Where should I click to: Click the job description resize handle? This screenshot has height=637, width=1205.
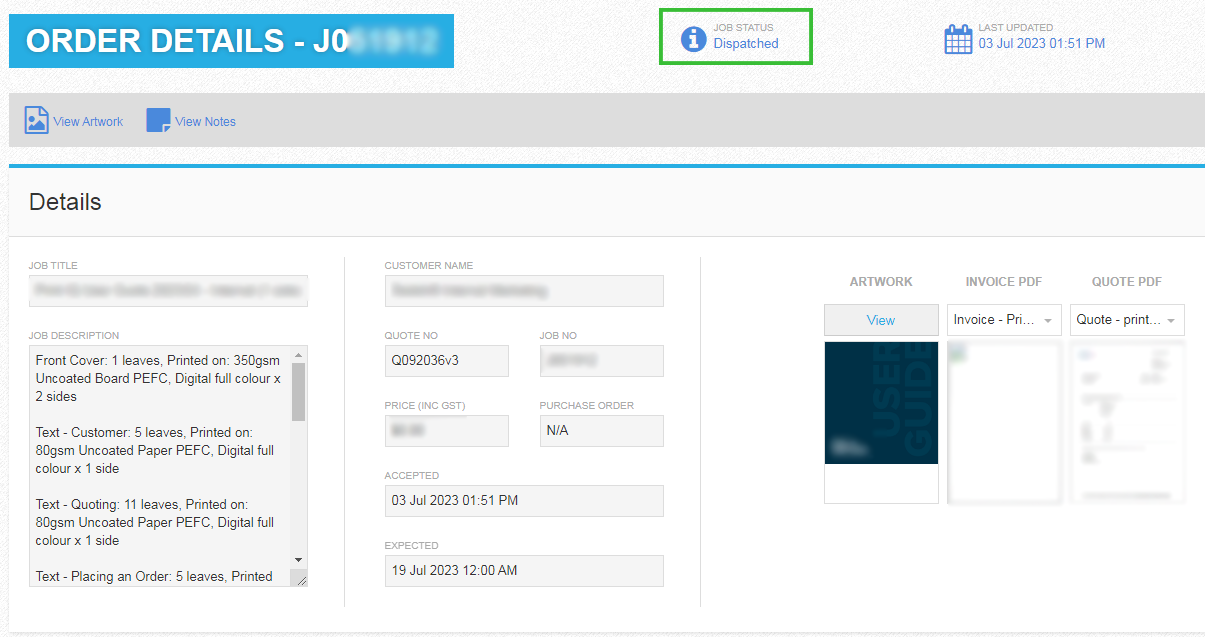300,579
